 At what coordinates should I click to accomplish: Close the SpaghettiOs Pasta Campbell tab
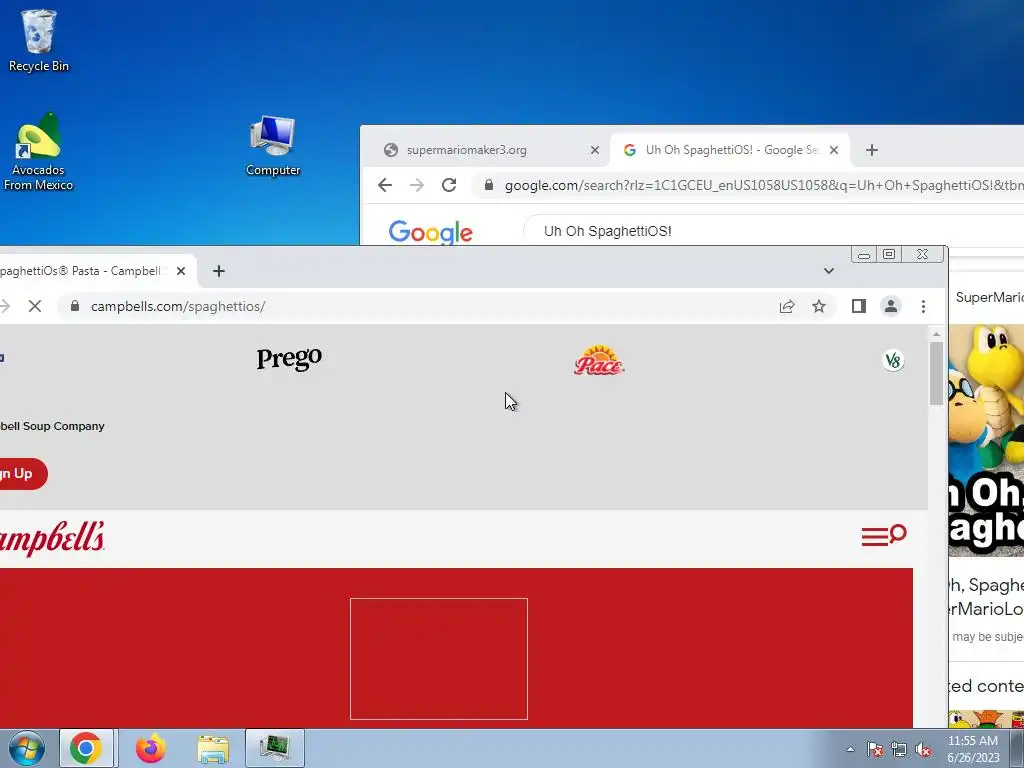pyautogui.click(x=181, y=271)
